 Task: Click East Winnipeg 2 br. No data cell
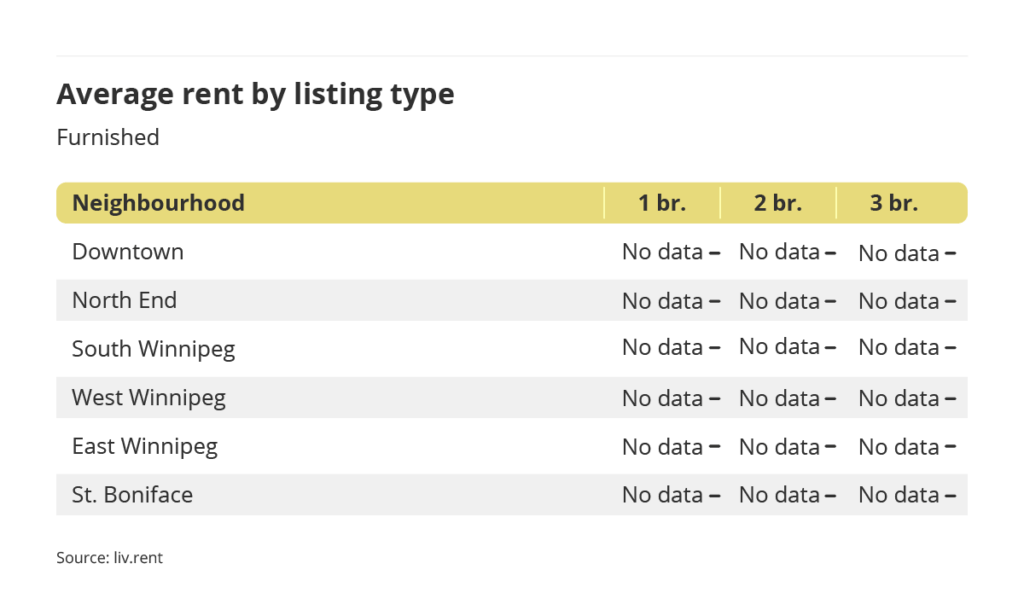787,447
